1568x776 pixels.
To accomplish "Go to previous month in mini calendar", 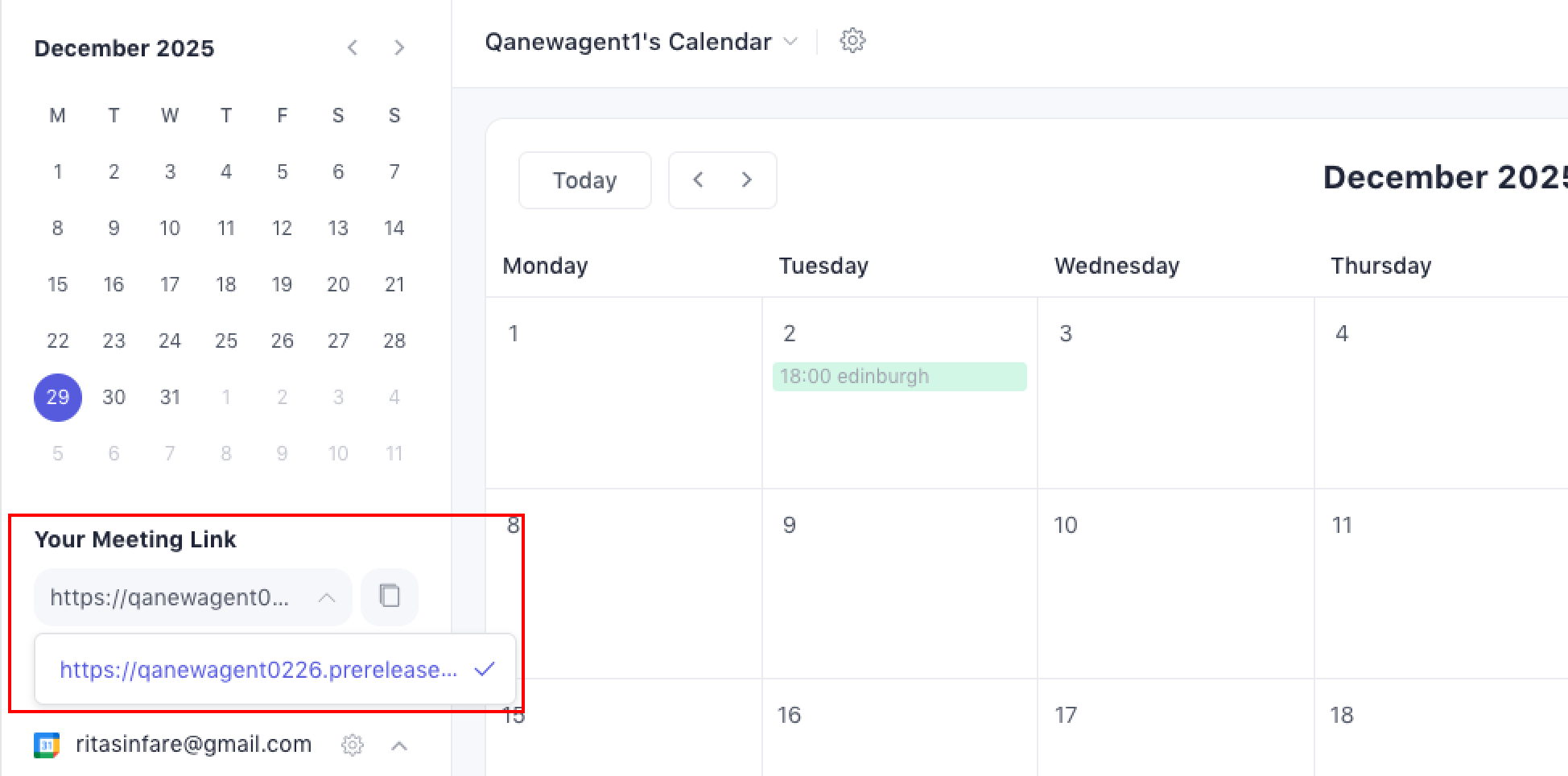I will [353, 48].
